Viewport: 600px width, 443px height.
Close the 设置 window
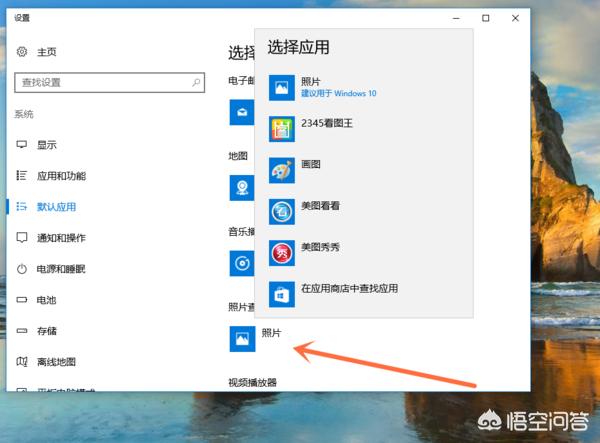(x=515, y=18)
